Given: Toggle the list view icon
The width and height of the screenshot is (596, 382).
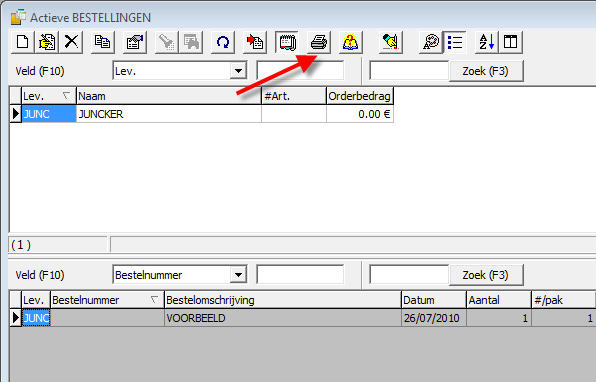Looking at the screenshot, I should tap(455, 42).
